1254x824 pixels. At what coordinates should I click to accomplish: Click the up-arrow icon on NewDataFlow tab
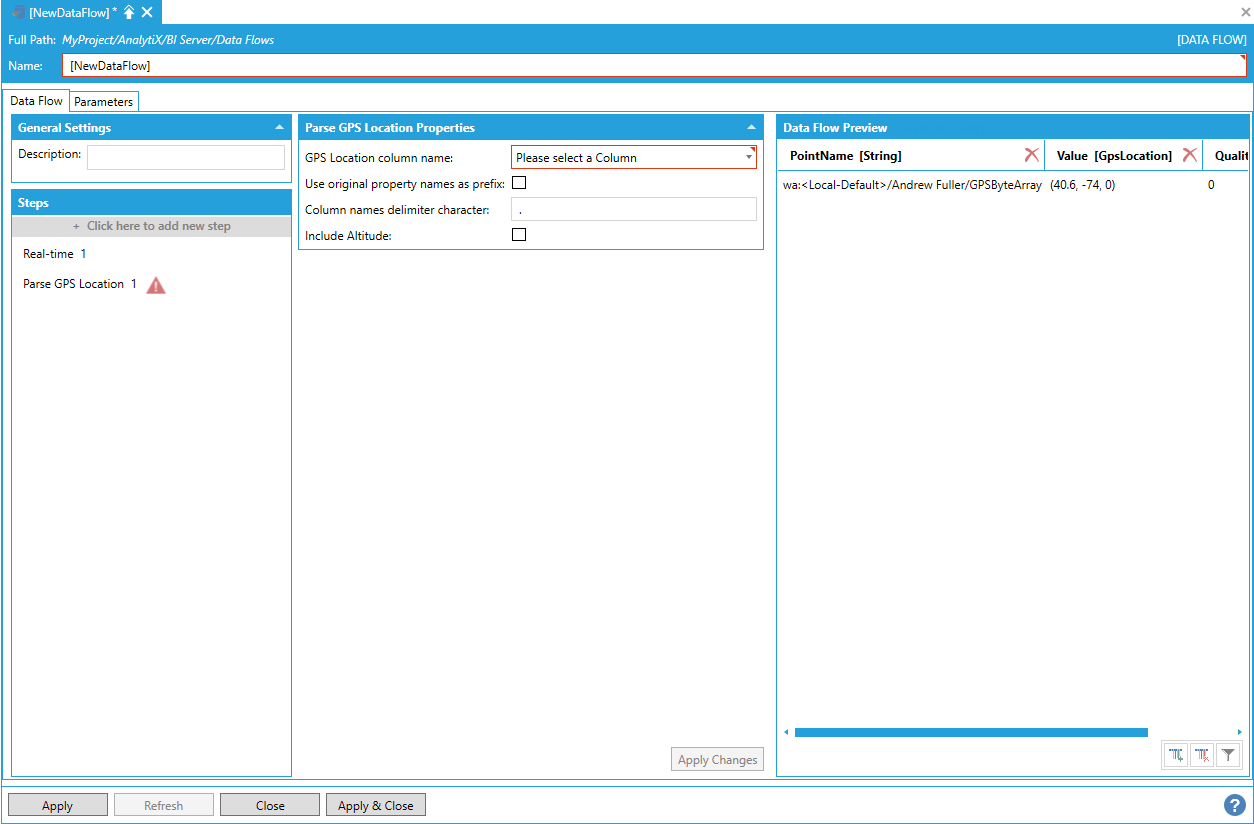coord(129,12)
